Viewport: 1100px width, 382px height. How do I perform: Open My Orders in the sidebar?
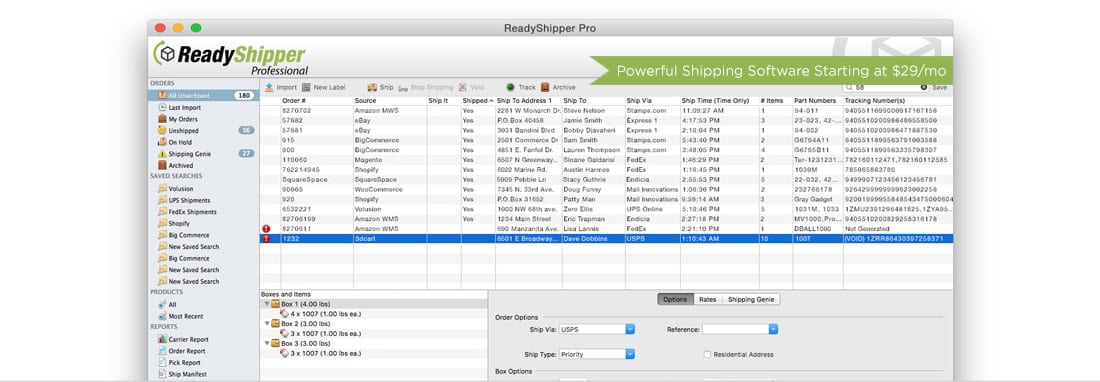[x=182, y=119]
